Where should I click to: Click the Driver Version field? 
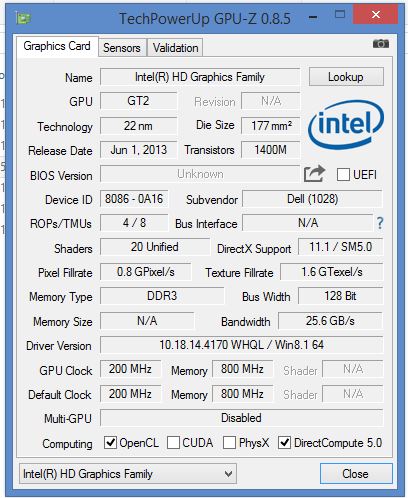[241, 345]
